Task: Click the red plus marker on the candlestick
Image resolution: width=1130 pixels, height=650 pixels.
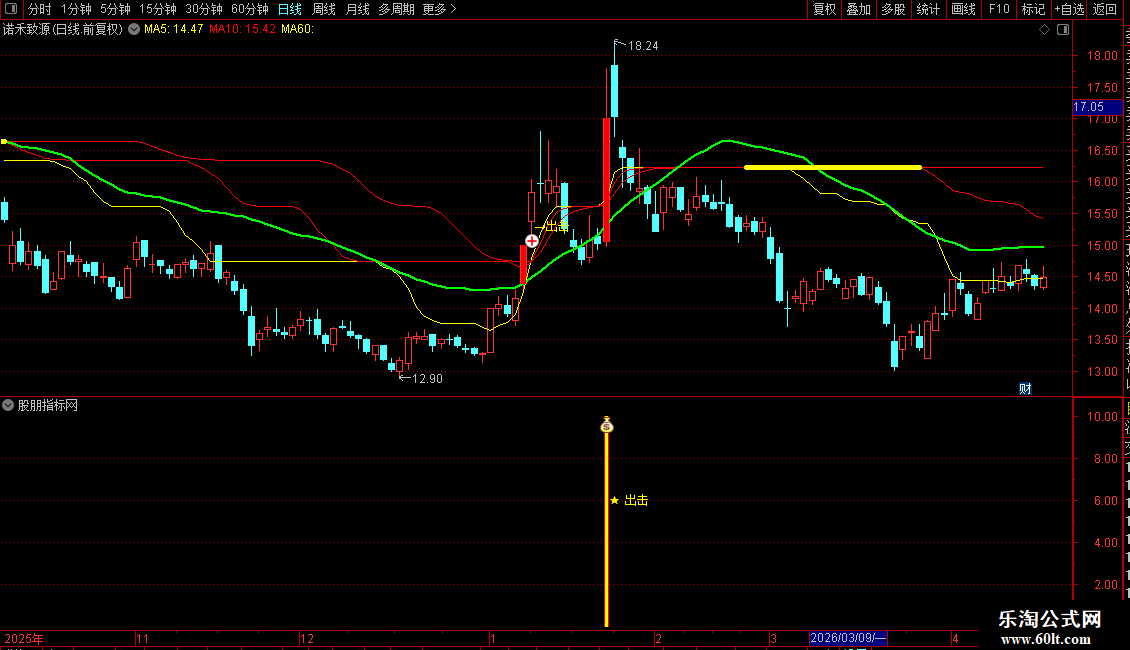Action: point(532,241)
